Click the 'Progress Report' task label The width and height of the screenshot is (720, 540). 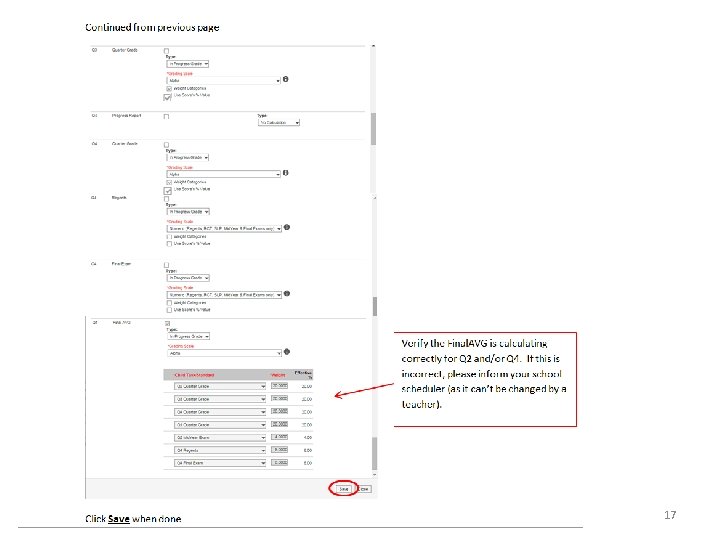tap(126, 116)
